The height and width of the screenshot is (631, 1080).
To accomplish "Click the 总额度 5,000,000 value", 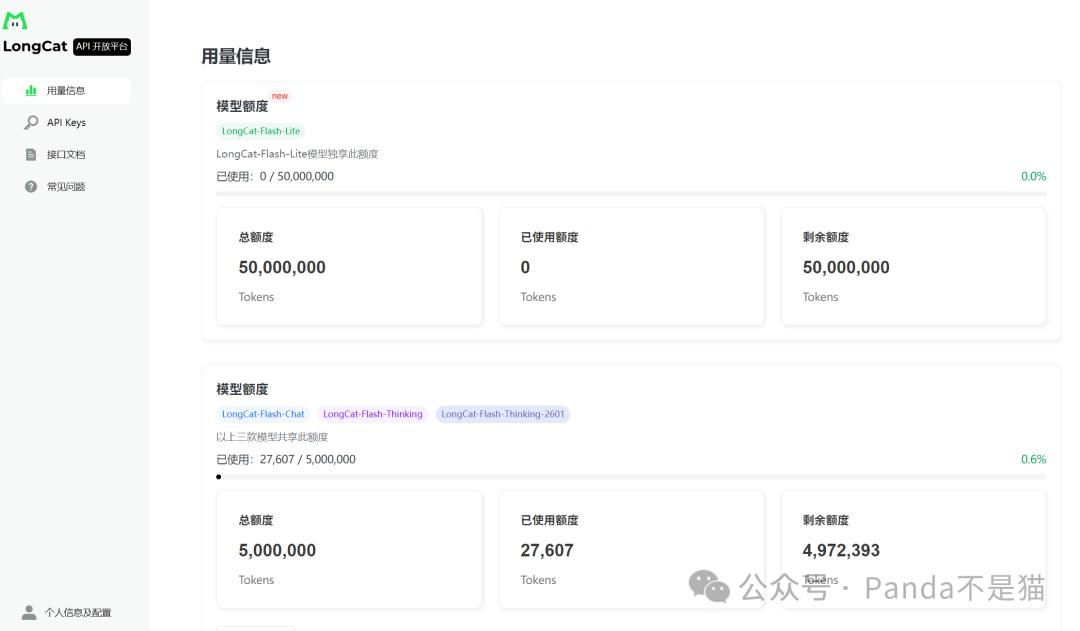I will click(278, 550).
